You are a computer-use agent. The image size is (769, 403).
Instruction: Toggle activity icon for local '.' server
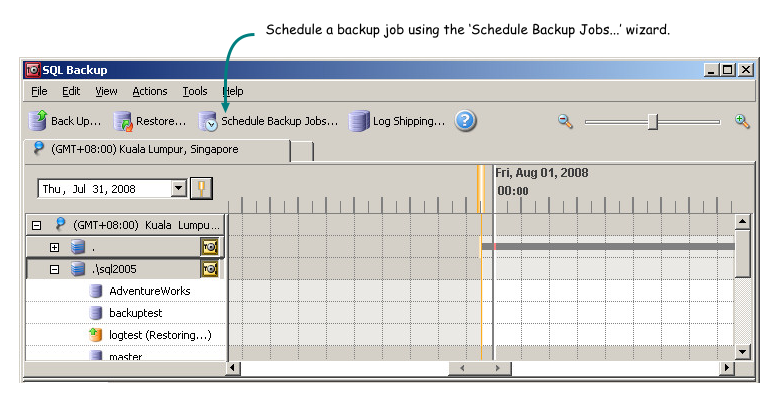[210, 246]
